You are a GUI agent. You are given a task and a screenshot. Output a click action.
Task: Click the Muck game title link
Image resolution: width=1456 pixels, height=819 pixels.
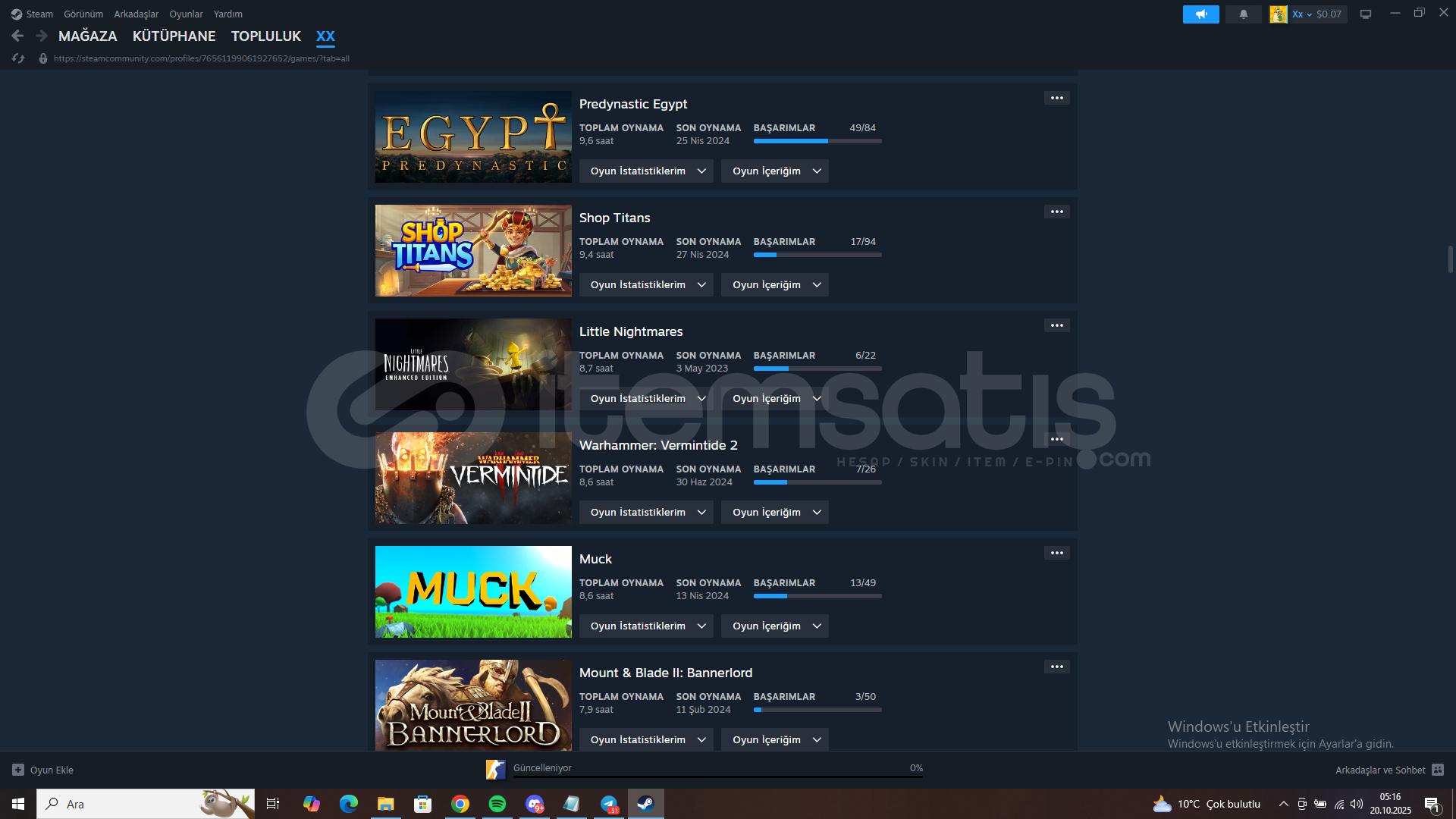click(x=595, y=559)
